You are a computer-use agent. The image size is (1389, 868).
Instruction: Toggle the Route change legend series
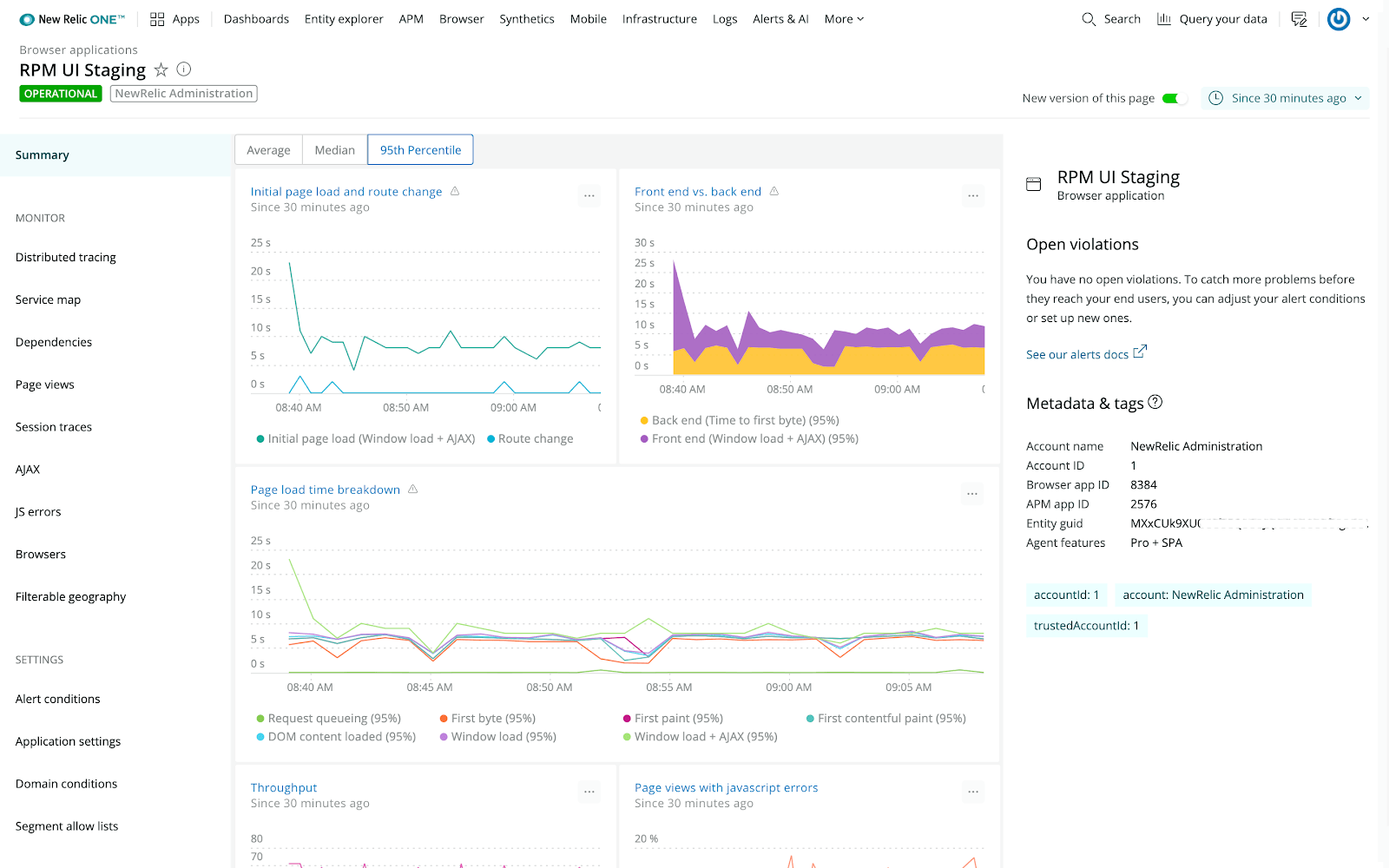click(x=530, y=439)
